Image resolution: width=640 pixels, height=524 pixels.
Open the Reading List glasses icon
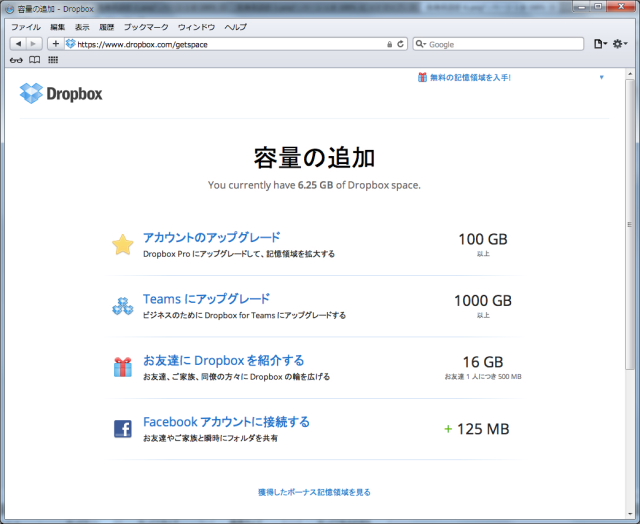pyautogui.click(x=16, y=60)
